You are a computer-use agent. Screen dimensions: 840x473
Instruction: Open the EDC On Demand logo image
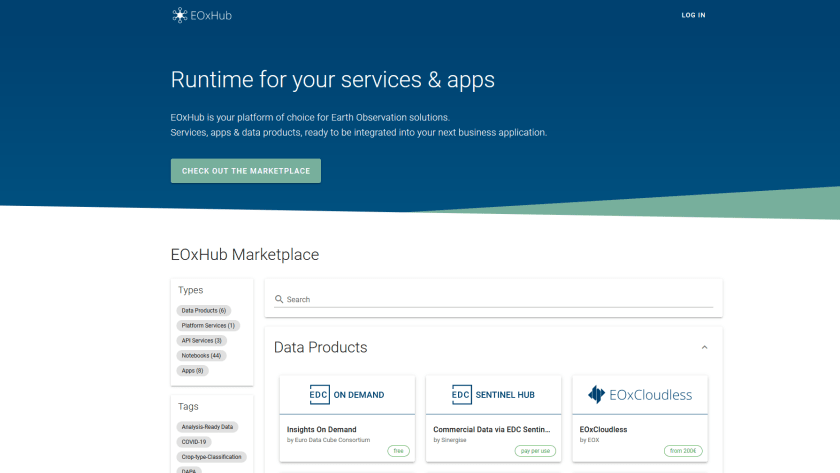click(x=347, y=395)
